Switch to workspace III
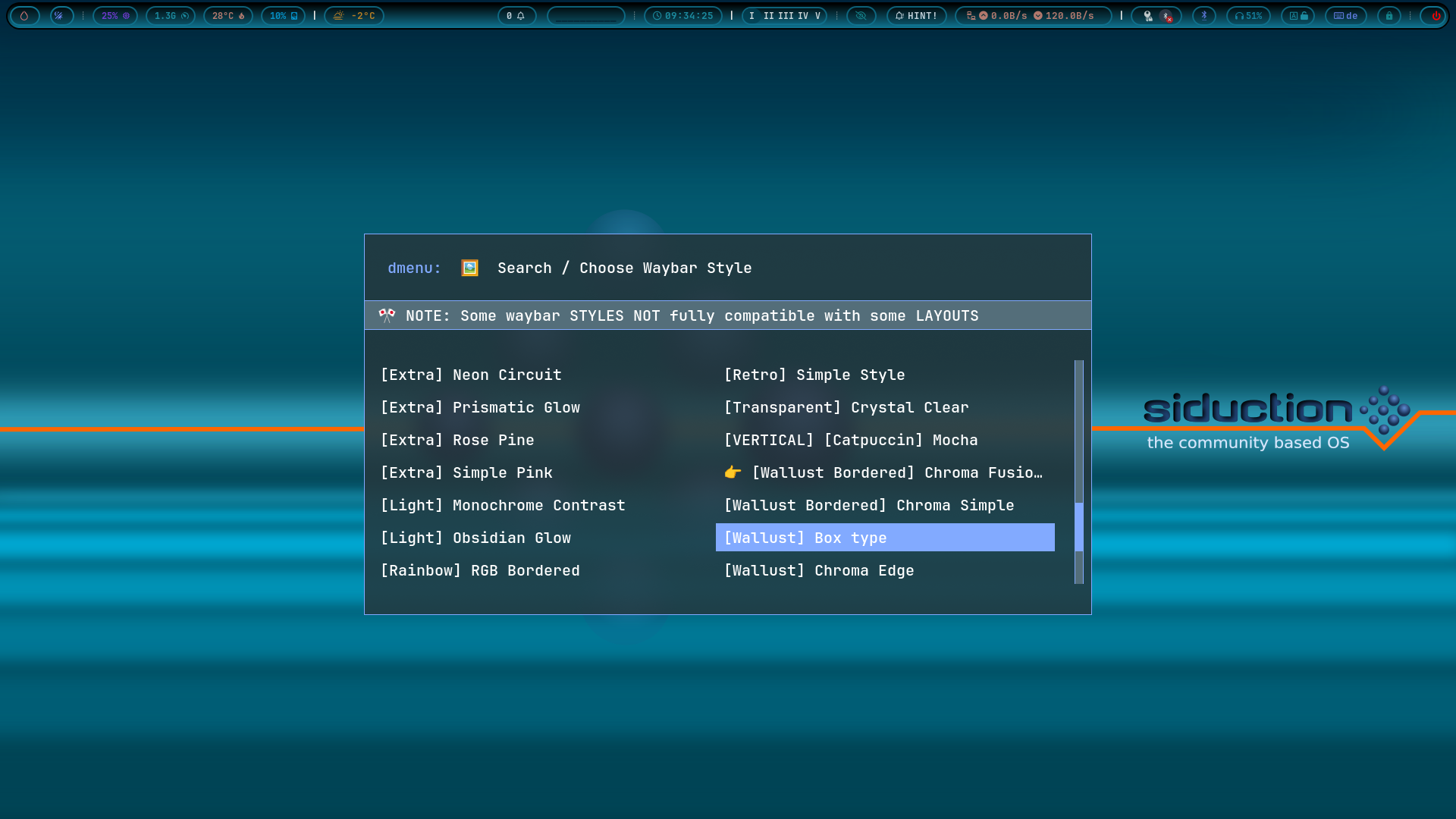This screenshot has height=819, width=1456. pyautogui.click(x=786, y=16)
